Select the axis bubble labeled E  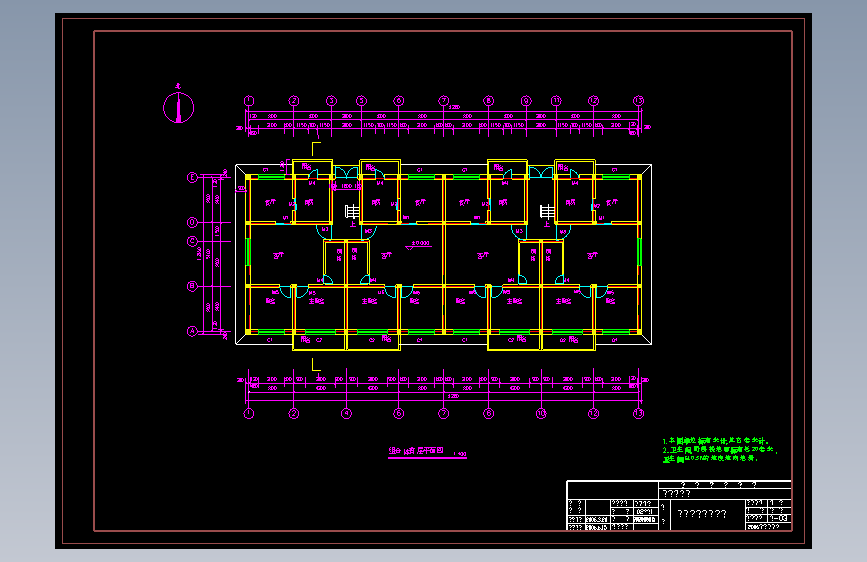point(192,178)
